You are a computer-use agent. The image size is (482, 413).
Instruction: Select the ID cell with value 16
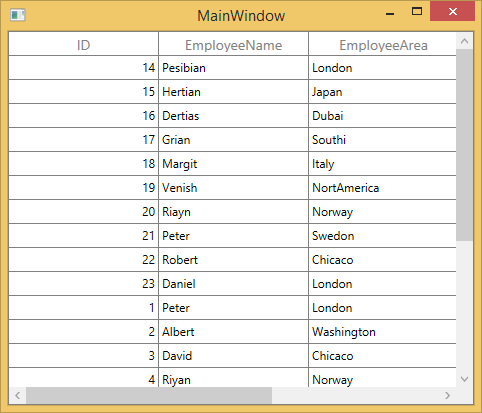84,116
